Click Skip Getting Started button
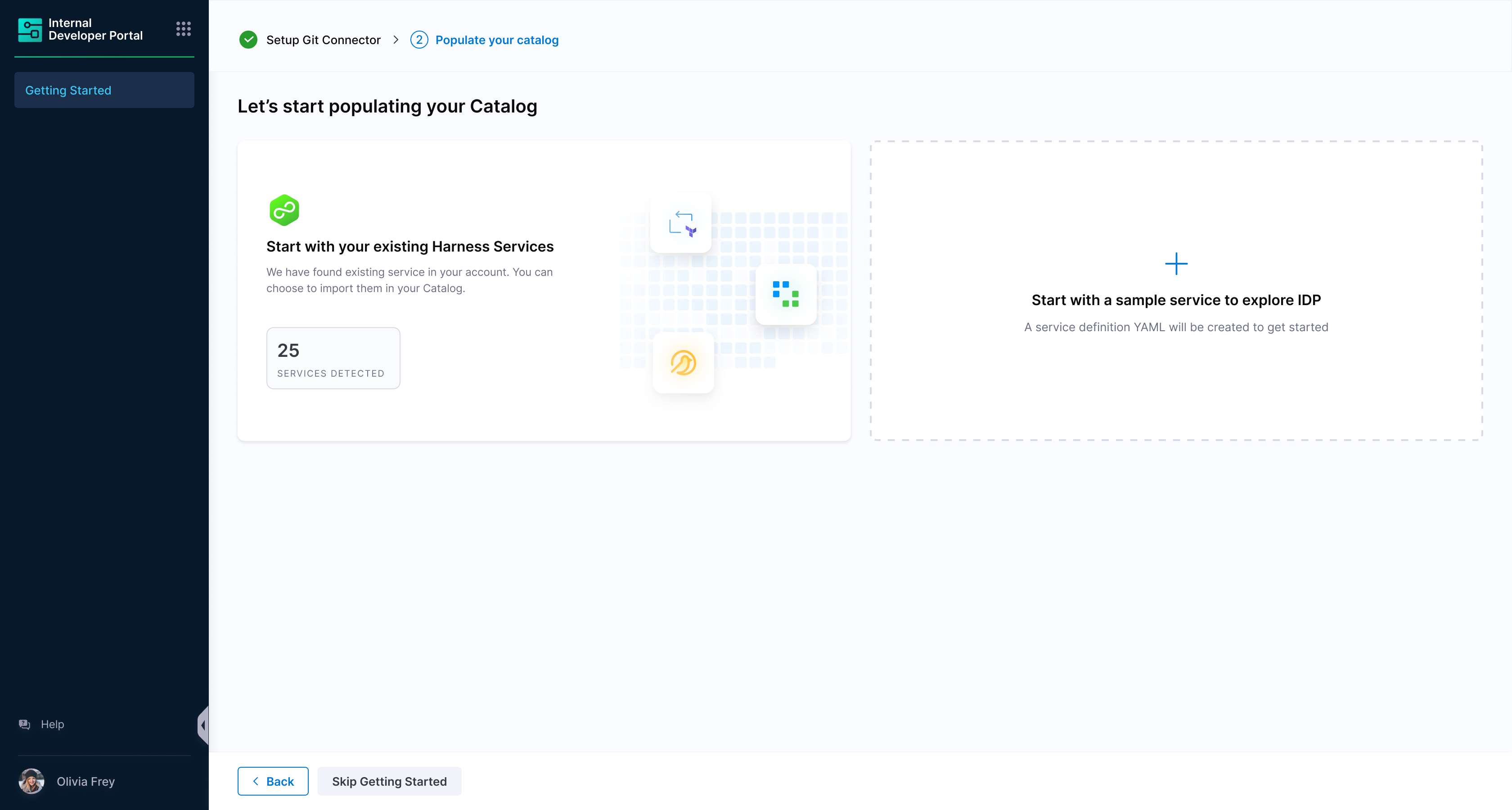This screenshot has height=810, width=1512. coord(389,781)
